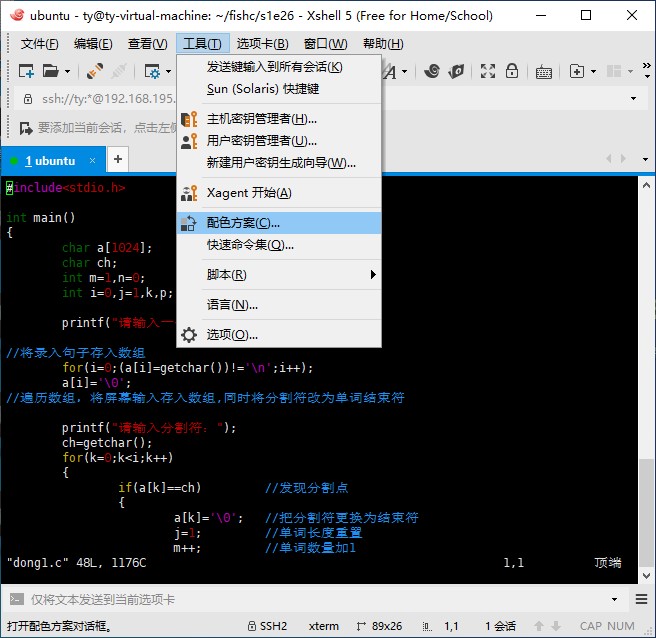The height and width of the screenshot is (638, 656).
Task: Open the 窗口(W) menu
Action: tap(325, 44)
